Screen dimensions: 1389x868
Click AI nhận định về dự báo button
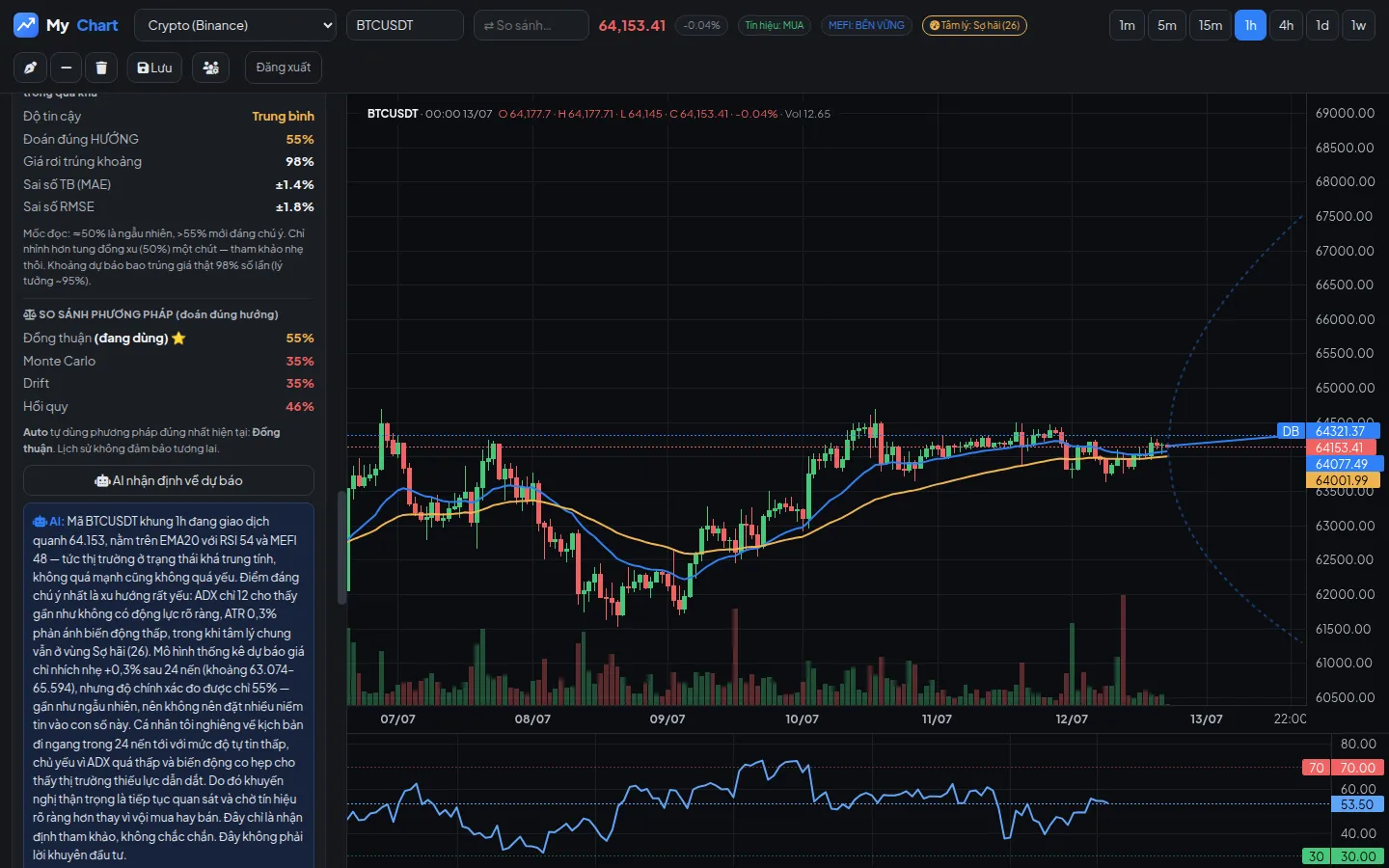(x=169, y=480)
